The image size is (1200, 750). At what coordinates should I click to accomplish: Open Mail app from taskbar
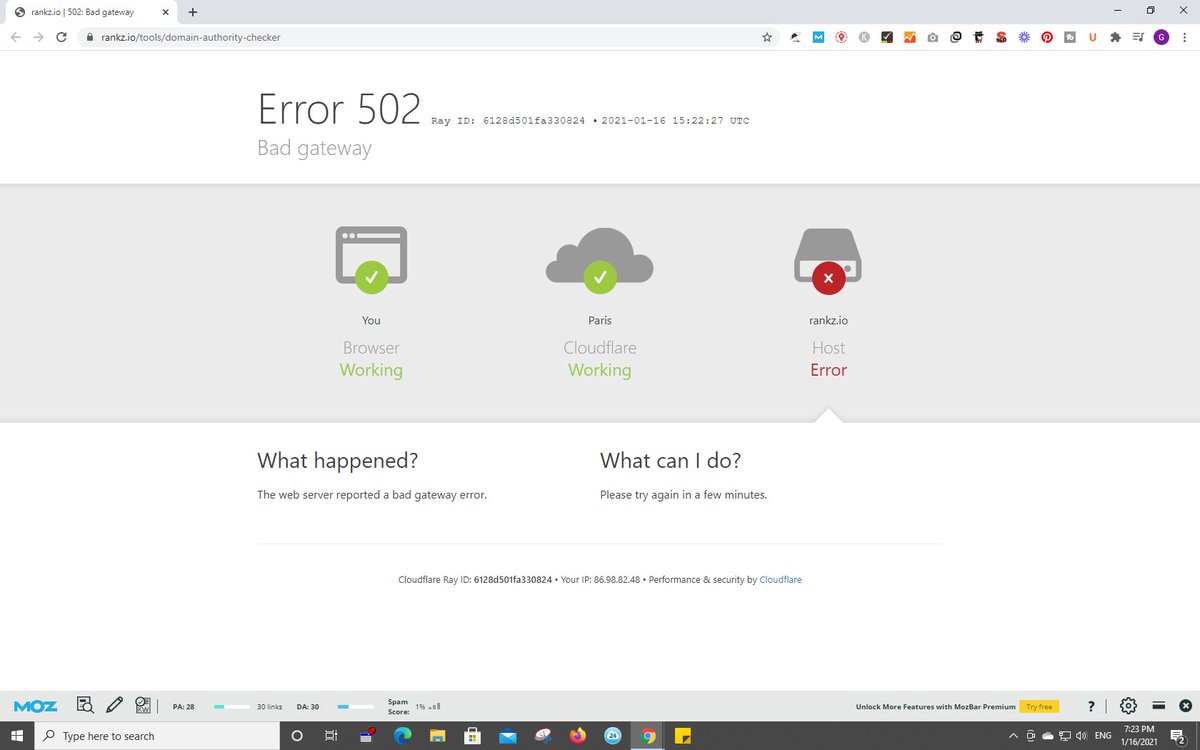coord(507,736)
